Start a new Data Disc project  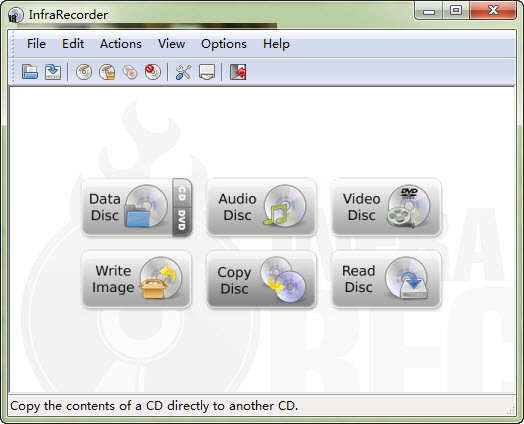coord(127,207)
